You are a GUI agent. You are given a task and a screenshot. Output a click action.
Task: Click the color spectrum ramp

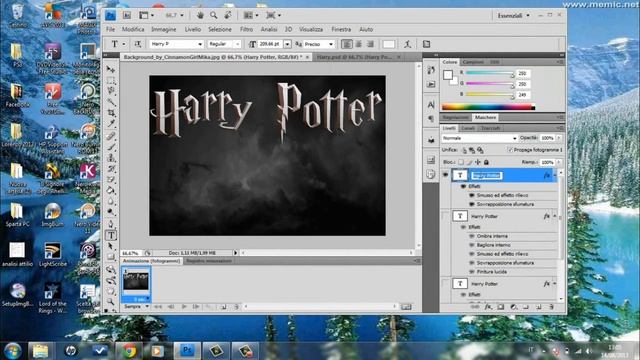point(488,107)
